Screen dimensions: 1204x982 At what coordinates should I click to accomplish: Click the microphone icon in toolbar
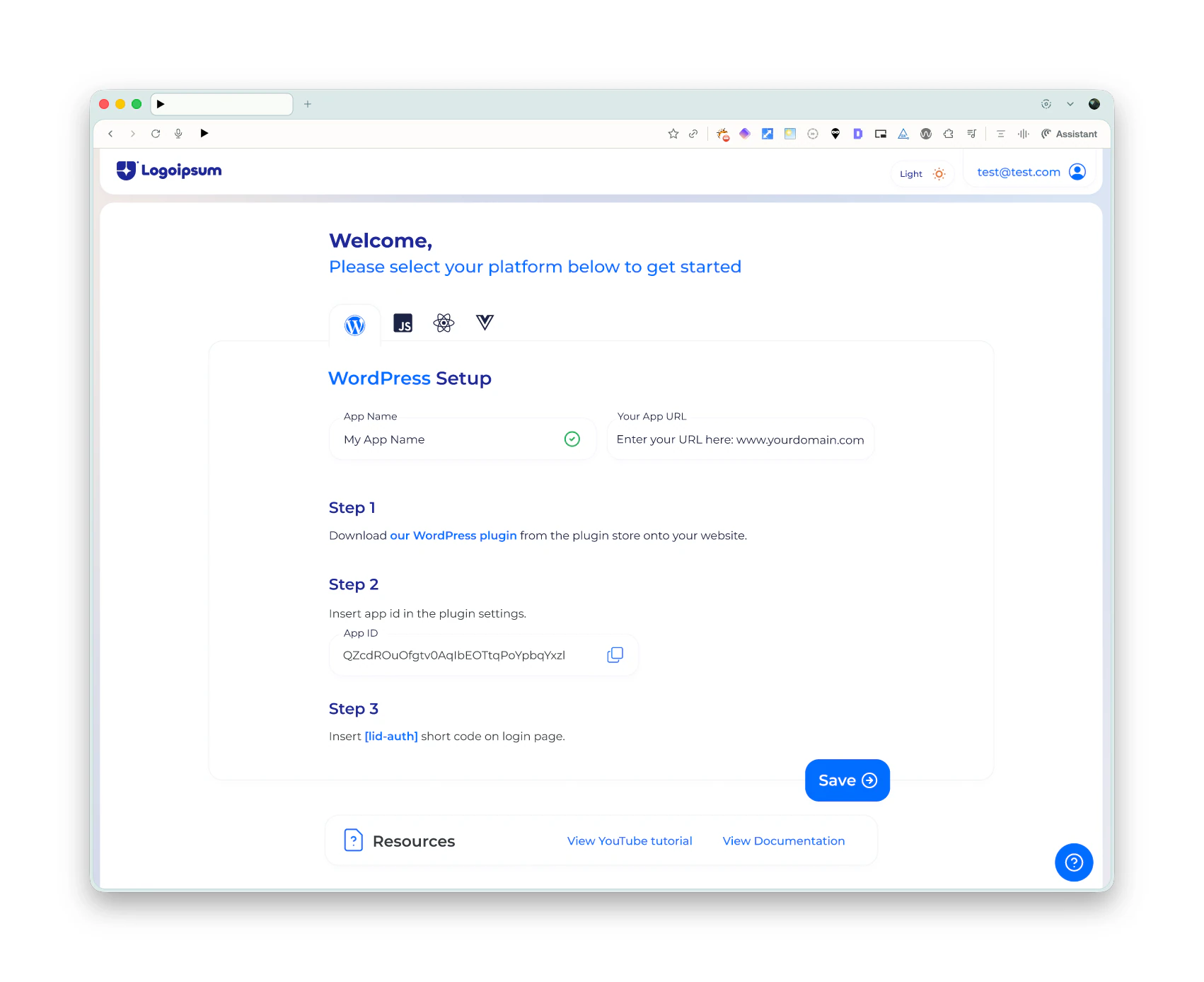click(178, 134)
